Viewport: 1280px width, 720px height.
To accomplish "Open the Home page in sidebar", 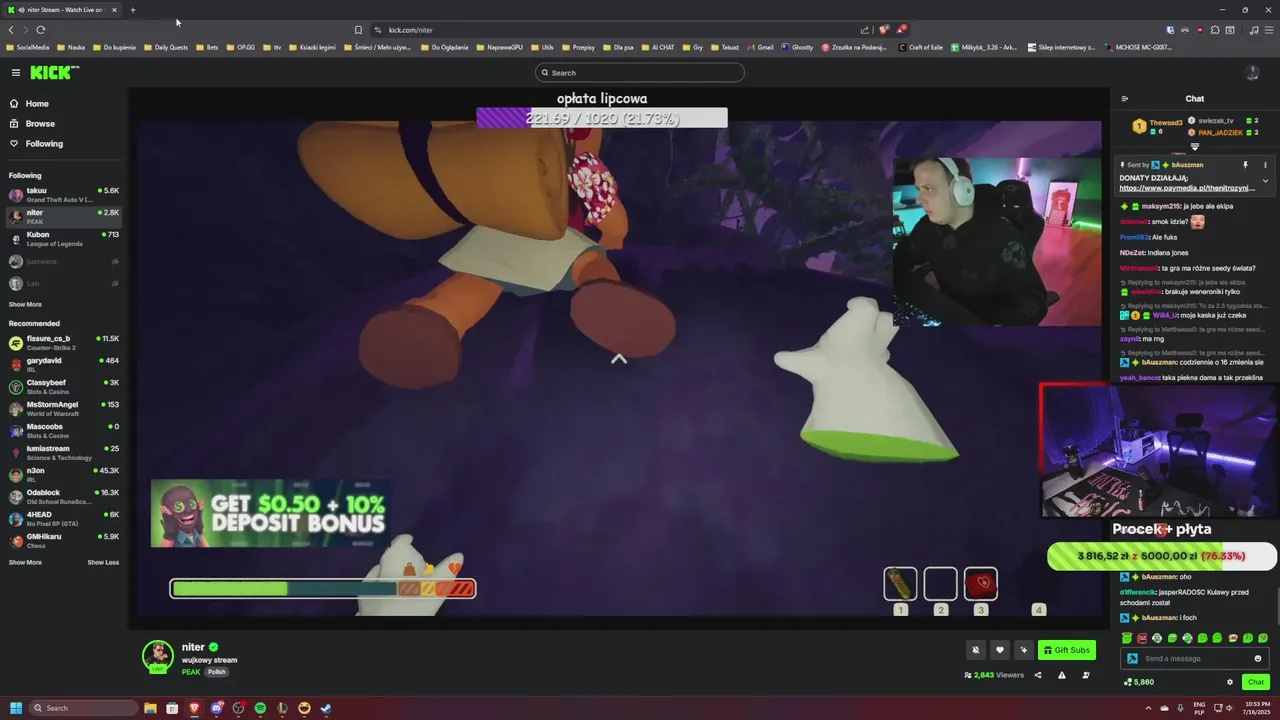I will pos(30,104).
